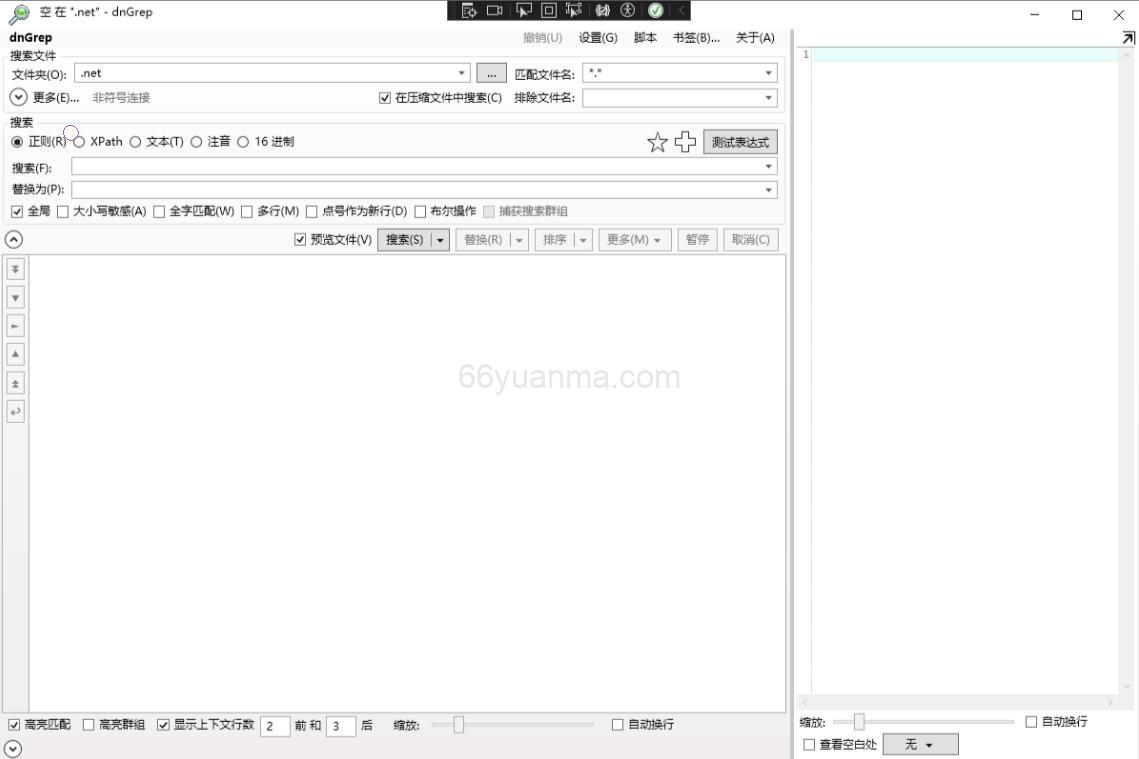Click the 测试表达式 test expression button
Image resolution: width=1139 pixels, height=759 pixels.
[740, 141]
